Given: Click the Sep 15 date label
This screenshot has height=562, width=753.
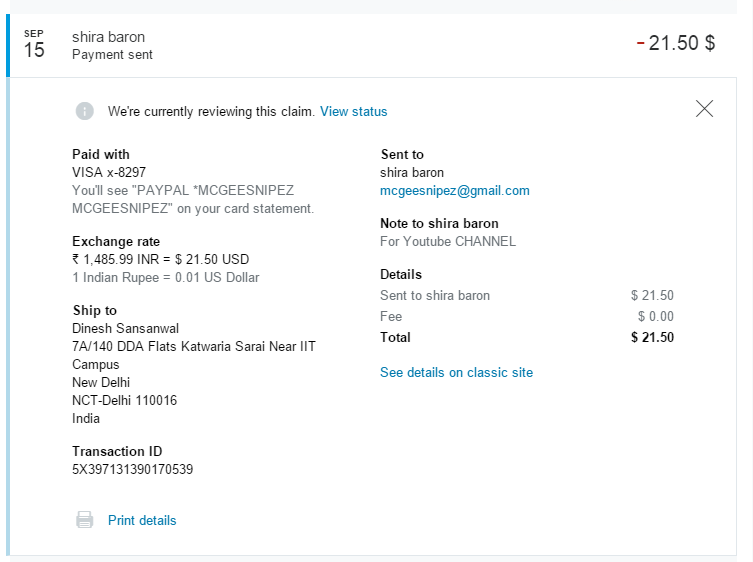Looking at the screenshot, I should coord(34,44).
